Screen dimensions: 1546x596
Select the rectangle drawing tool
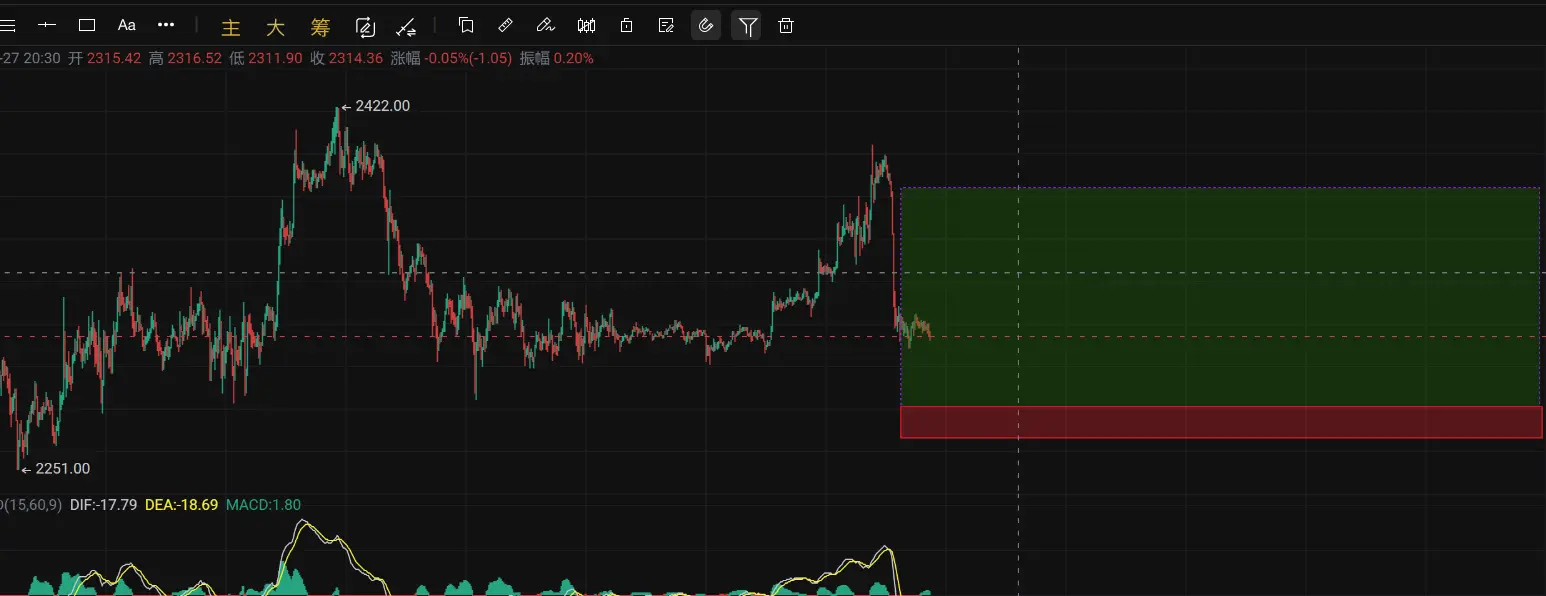click(x=87, y=25)
